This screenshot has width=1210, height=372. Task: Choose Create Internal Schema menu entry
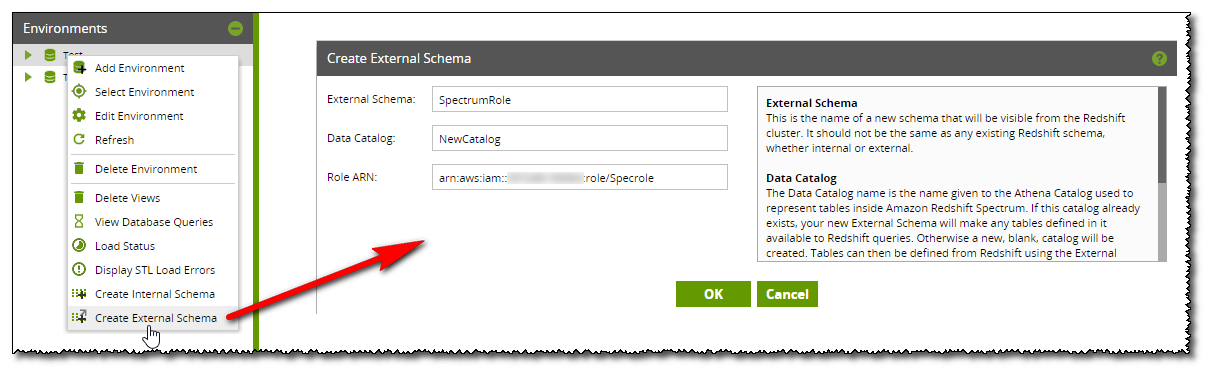pos(153,294)
